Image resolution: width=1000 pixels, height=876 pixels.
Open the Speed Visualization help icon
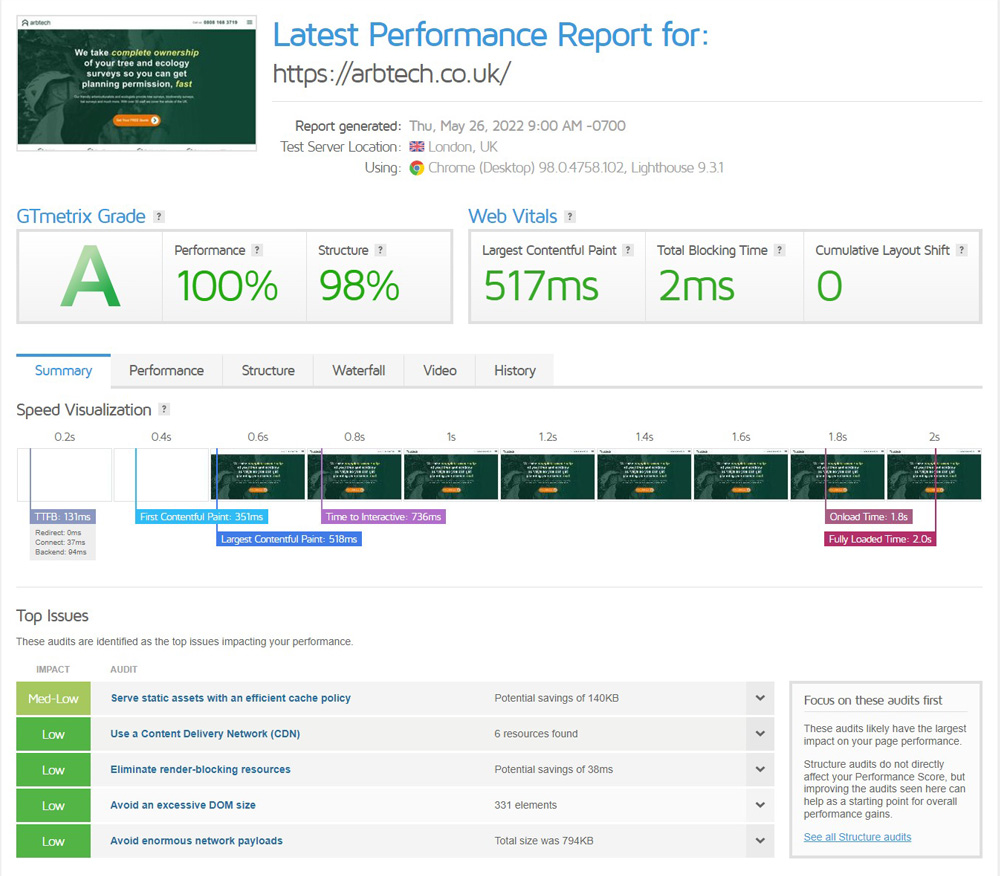tap(165, 409)
